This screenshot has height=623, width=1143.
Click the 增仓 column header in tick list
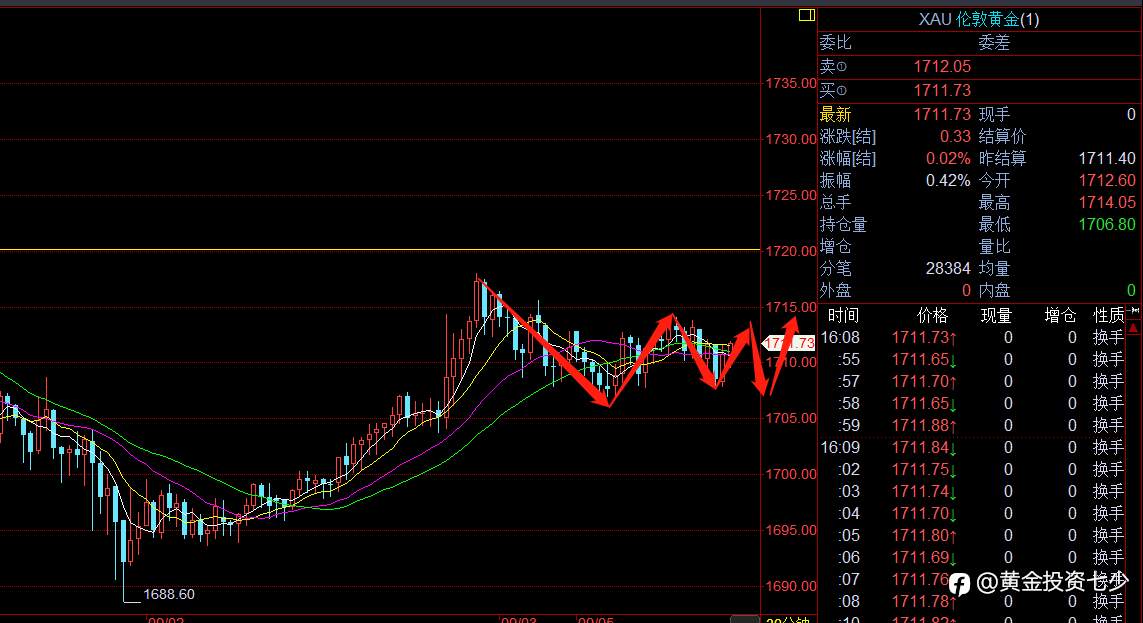pyautogui.click(x=1060, y=315)
